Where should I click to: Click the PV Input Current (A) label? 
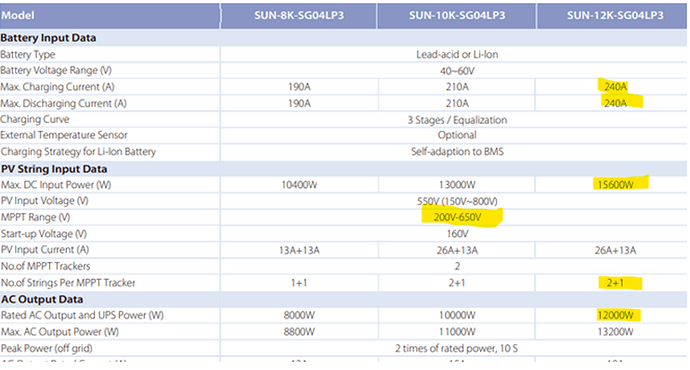[x=44, y=249]
